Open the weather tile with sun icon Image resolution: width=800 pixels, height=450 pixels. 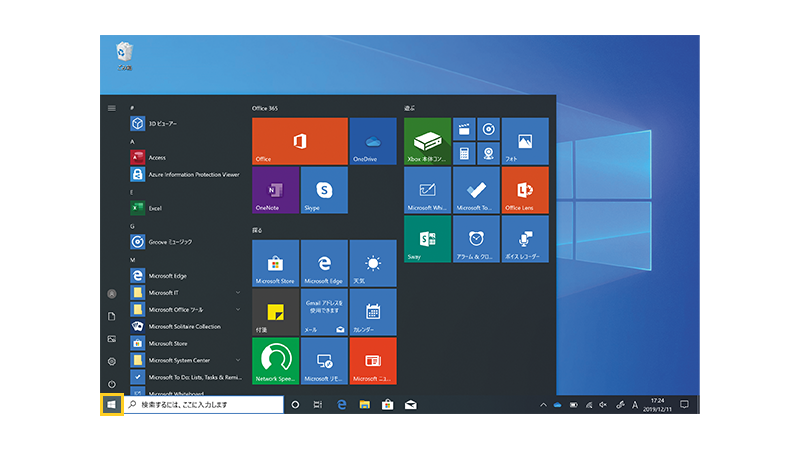click(373, 263)
